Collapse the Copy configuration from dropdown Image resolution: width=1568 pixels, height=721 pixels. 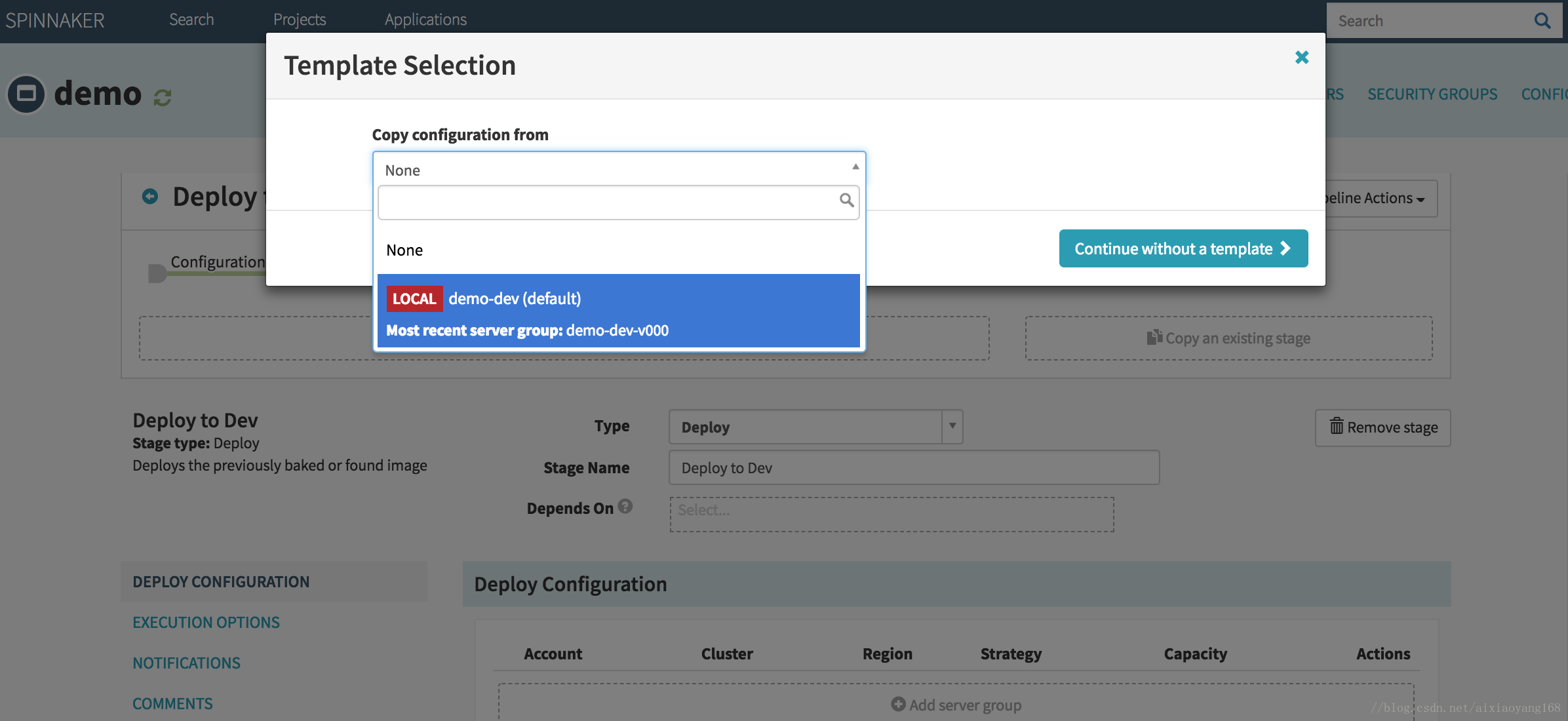click(855, 167)
